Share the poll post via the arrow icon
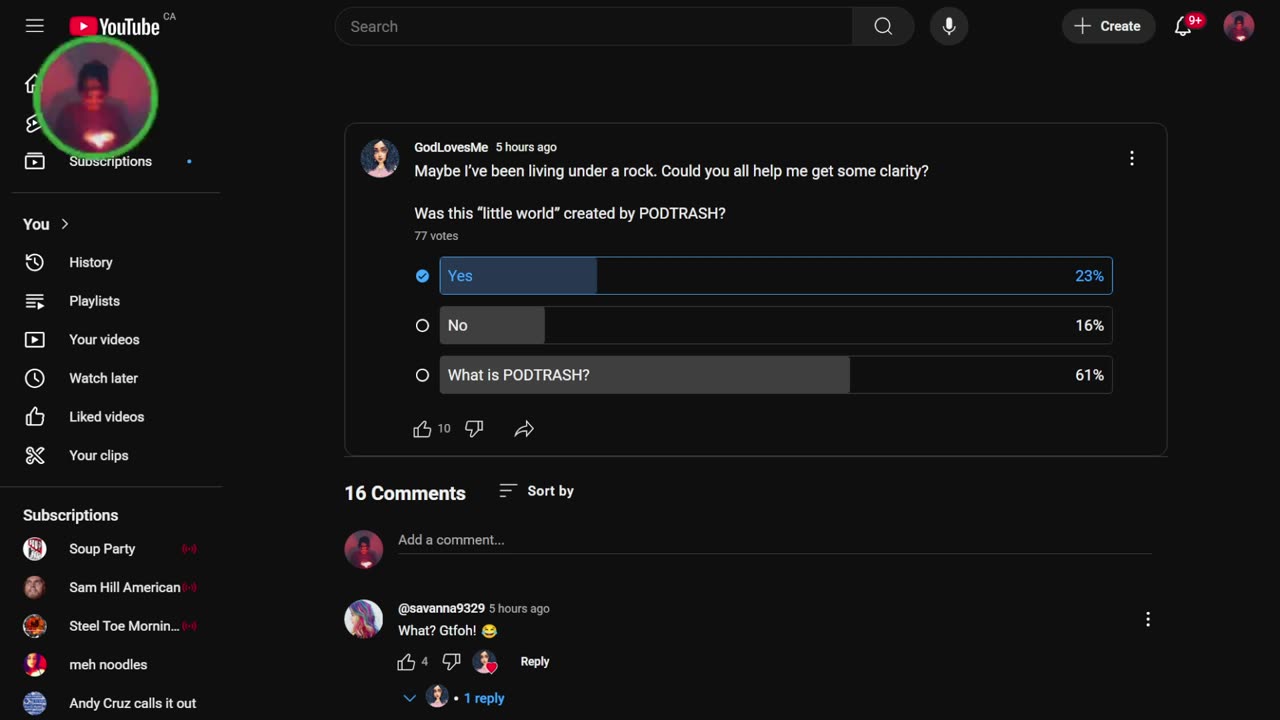The width and height of the screenshot is (1280, 720). pos(524,429)
